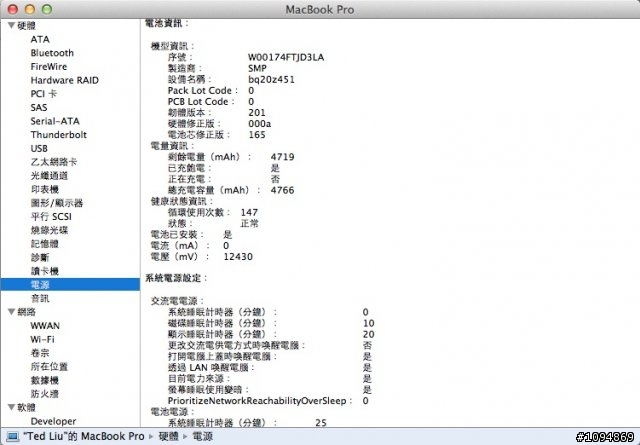Viewport: 640px width, 445px height.
Task: Select Bluetooth in the sidebar
Action: (52, 53)
